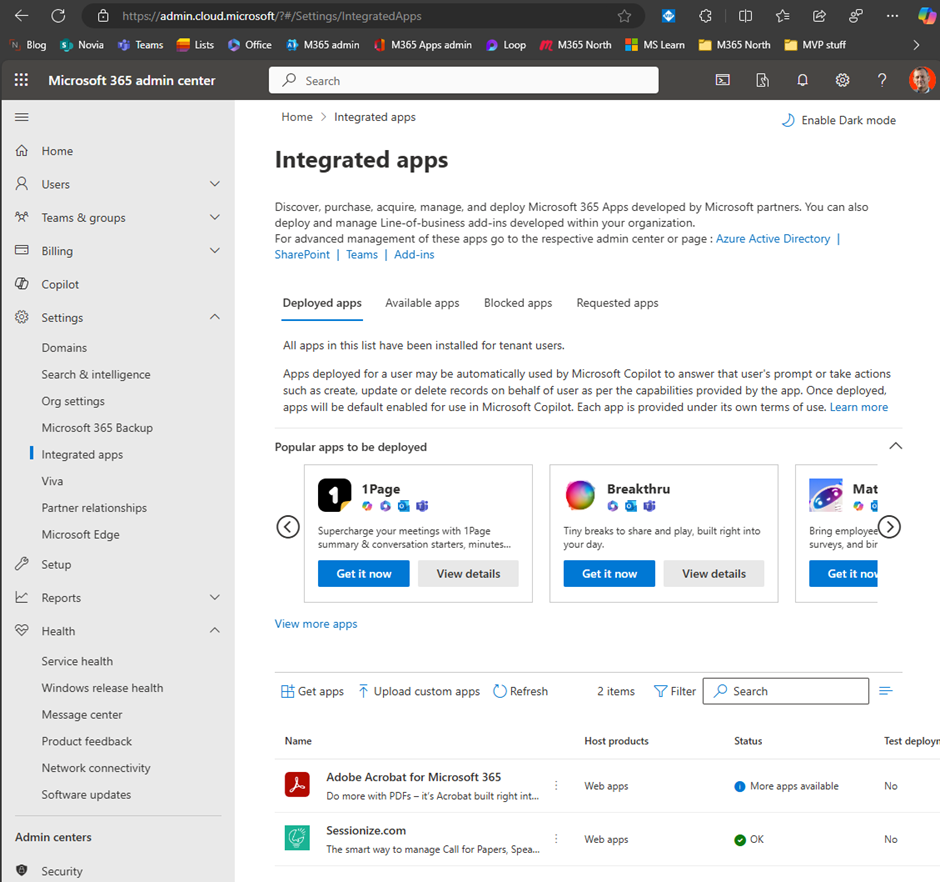Screen dimensions: 940x882
Task: Open the Requested apps tab
Action: tap(617, 303)
